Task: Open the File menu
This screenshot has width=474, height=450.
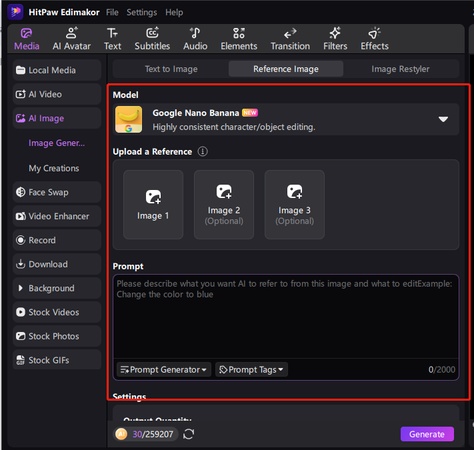Action: point(112,12)
